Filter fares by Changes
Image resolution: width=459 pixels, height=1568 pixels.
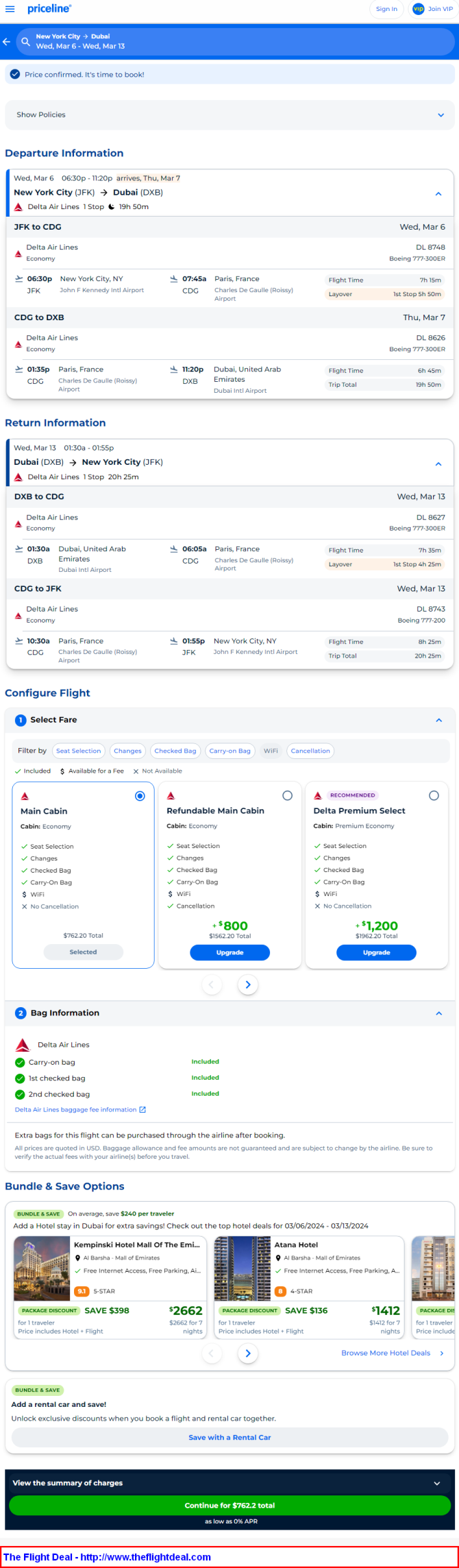point(127,751)
